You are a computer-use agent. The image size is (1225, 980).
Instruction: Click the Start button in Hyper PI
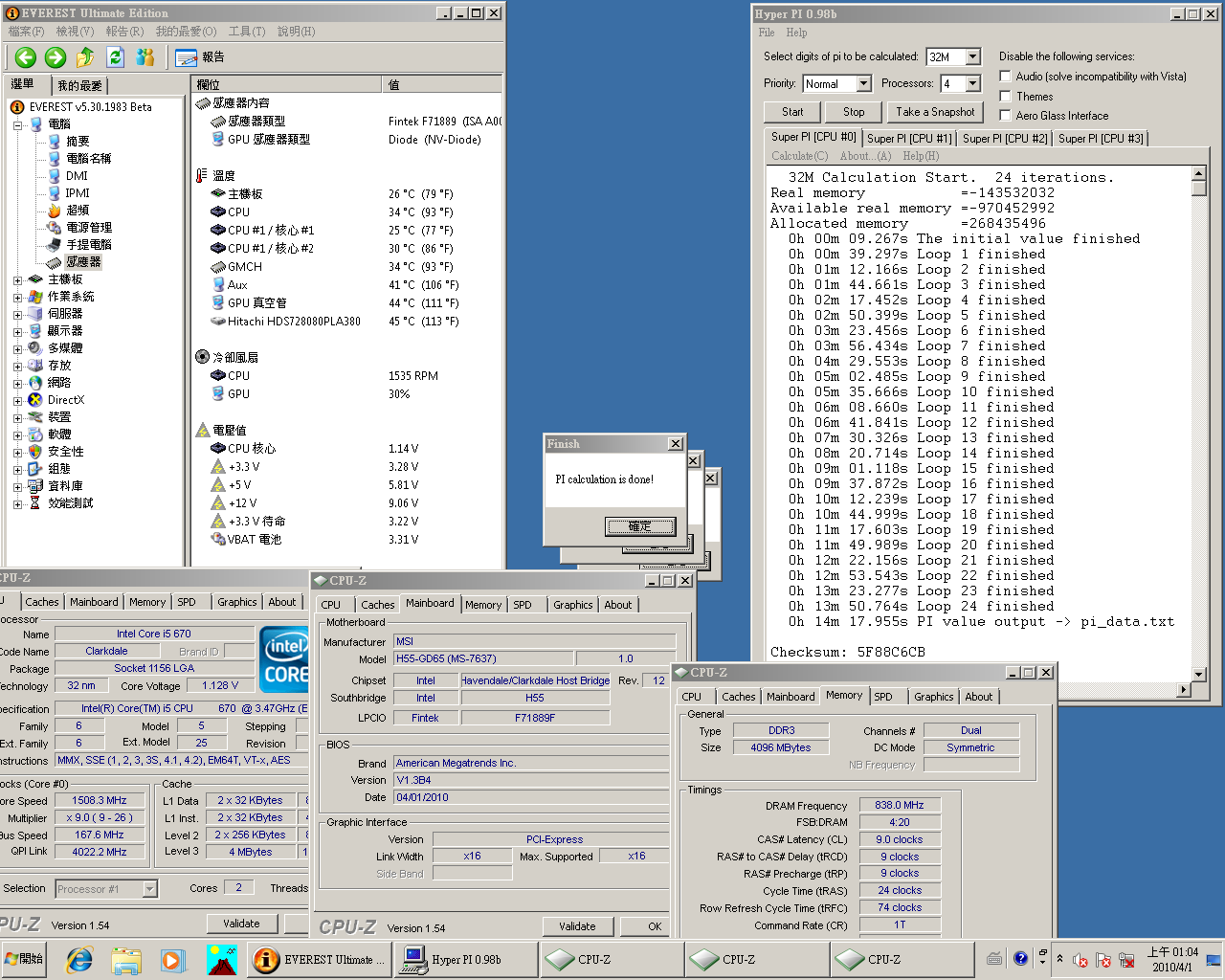click(x=792, y=112)
